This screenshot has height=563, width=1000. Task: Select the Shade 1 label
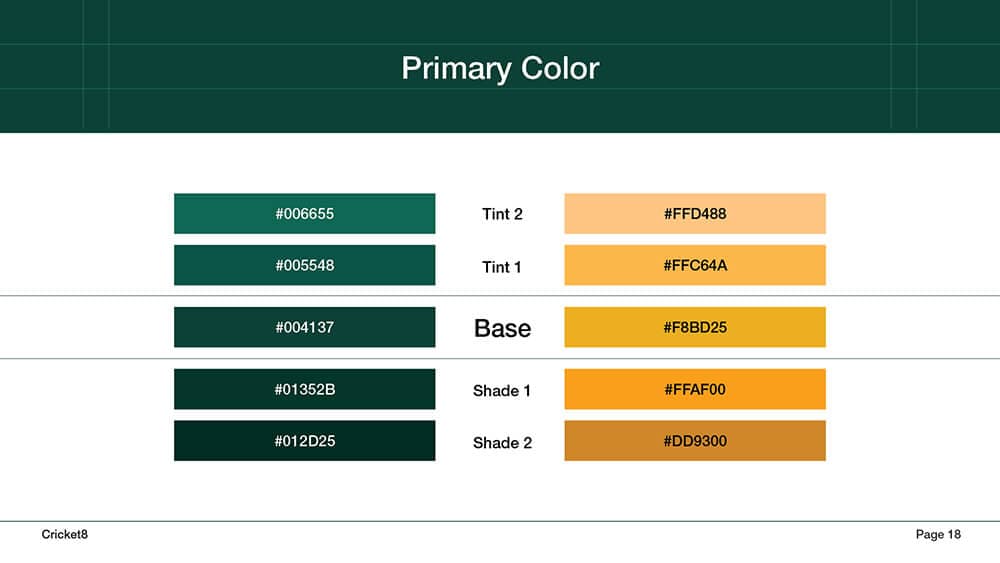pos(501,391)
